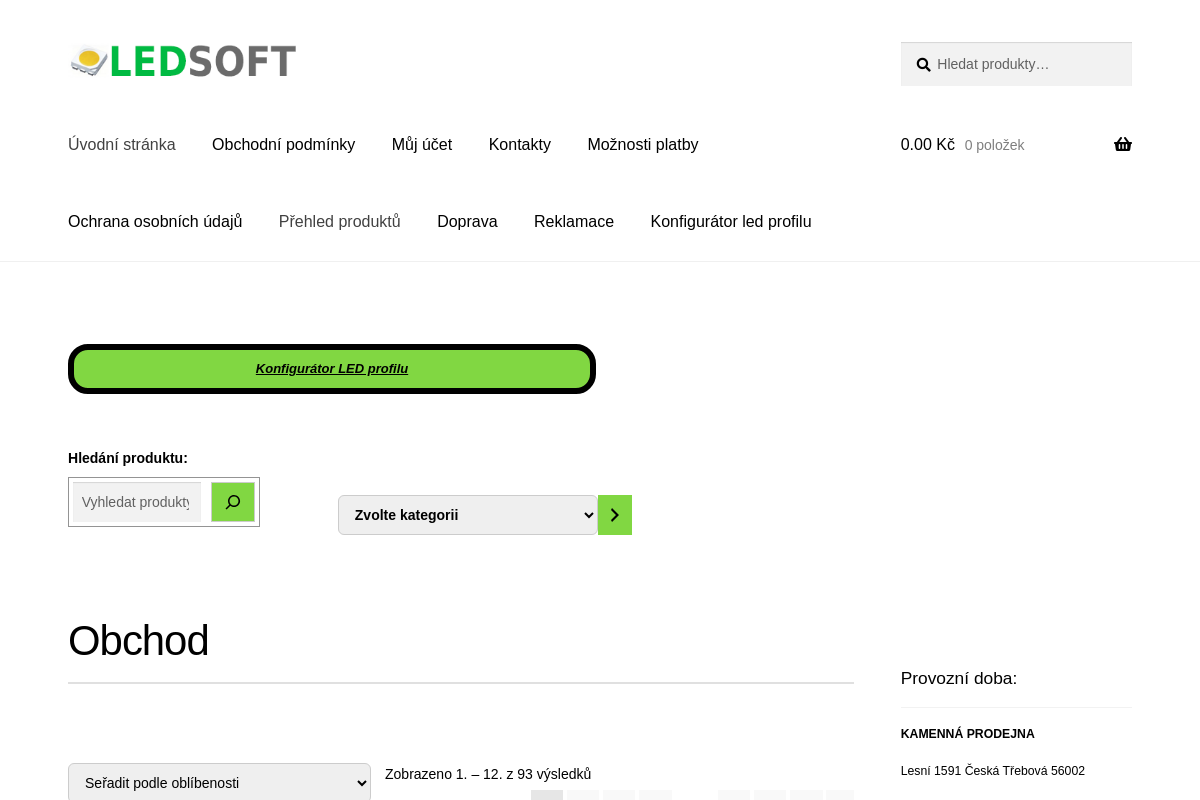Click the LEDSOFT logo
This screenshot has width=1200, height=800.
(183, 61)
